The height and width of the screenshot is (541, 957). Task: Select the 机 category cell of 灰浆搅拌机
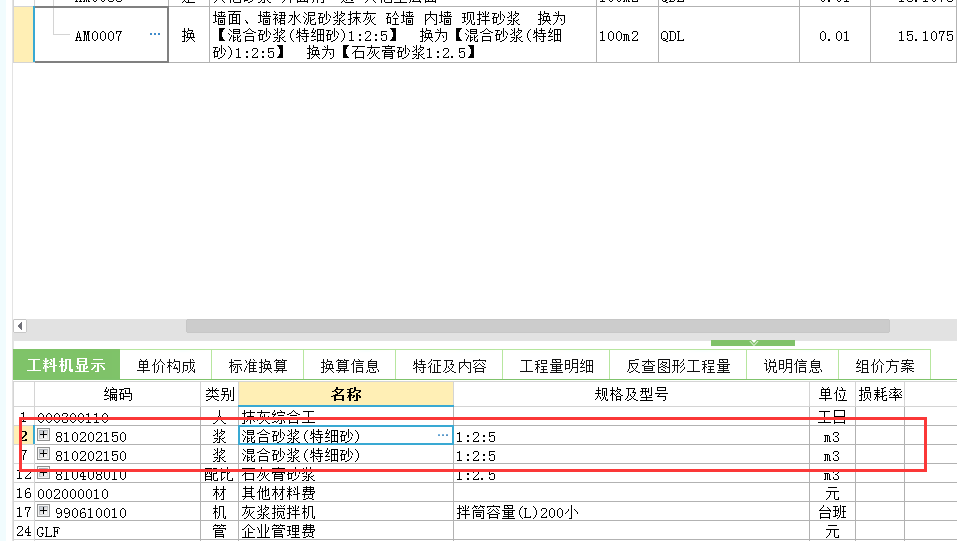click(220, 512)
